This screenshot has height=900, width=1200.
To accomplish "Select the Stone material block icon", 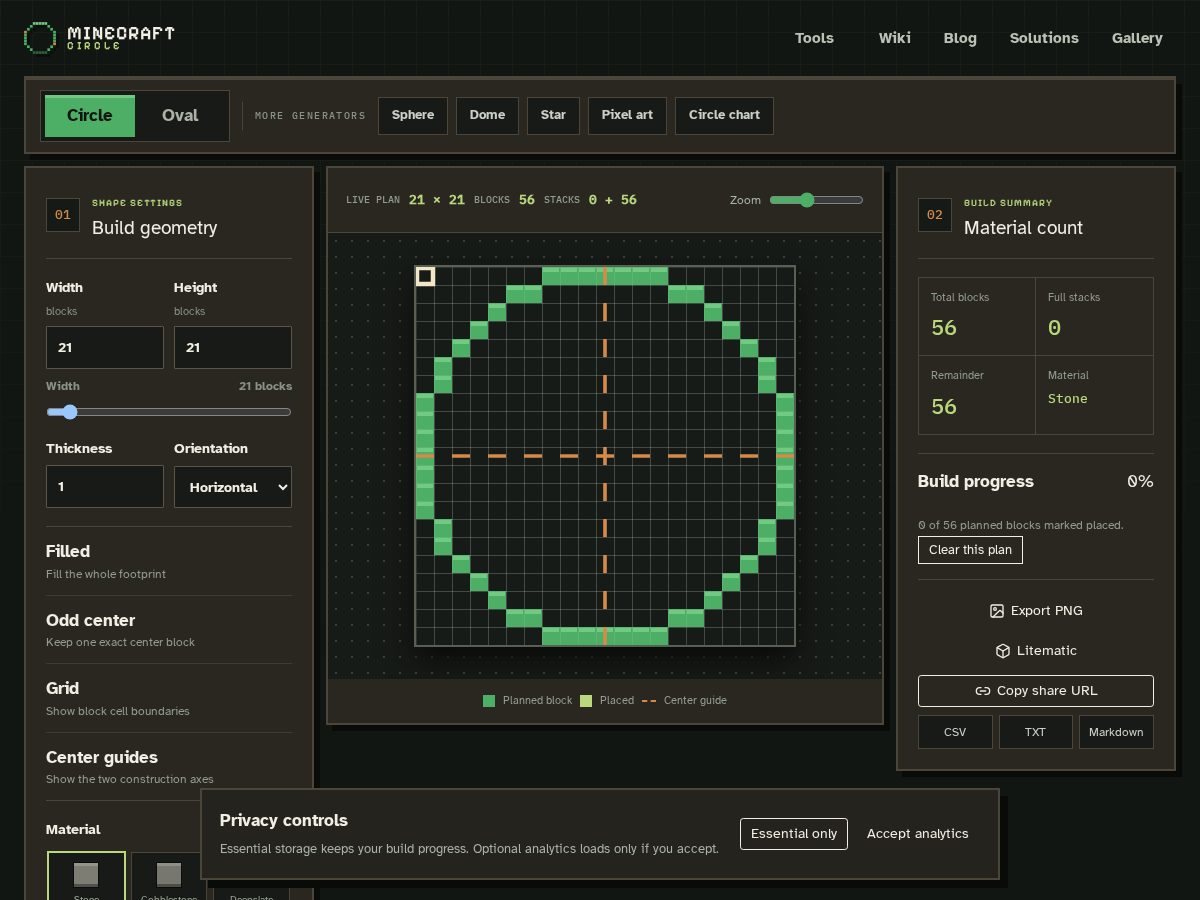I will coord(86,874).
